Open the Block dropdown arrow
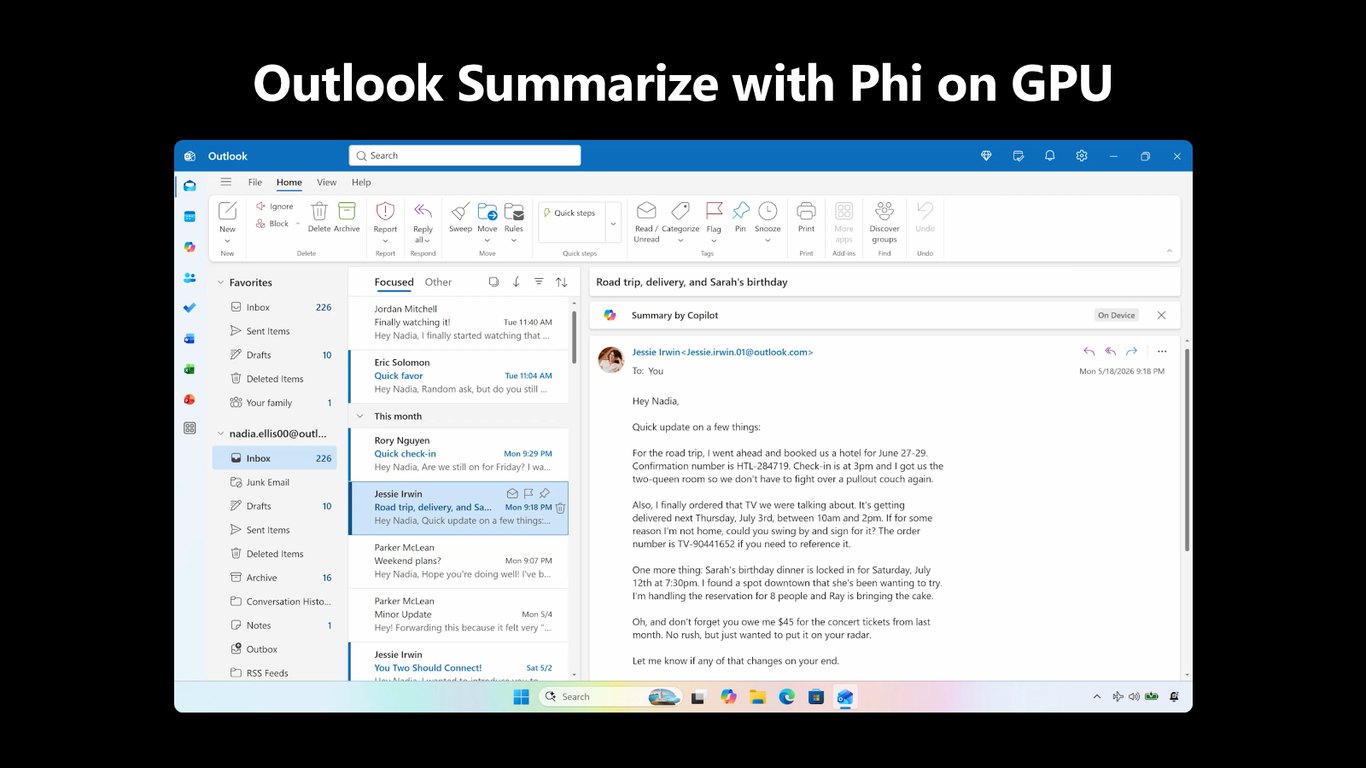 click(x=297, y=224)
